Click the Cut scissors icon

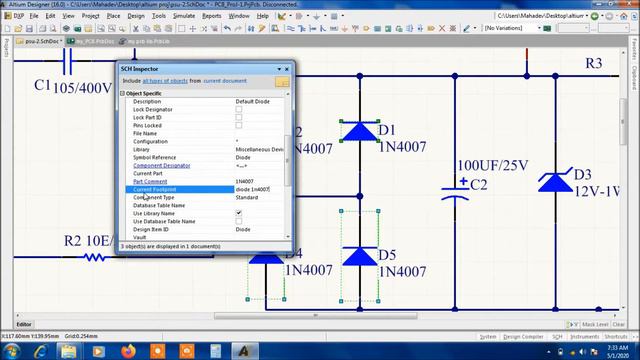[x=136, y=29]
